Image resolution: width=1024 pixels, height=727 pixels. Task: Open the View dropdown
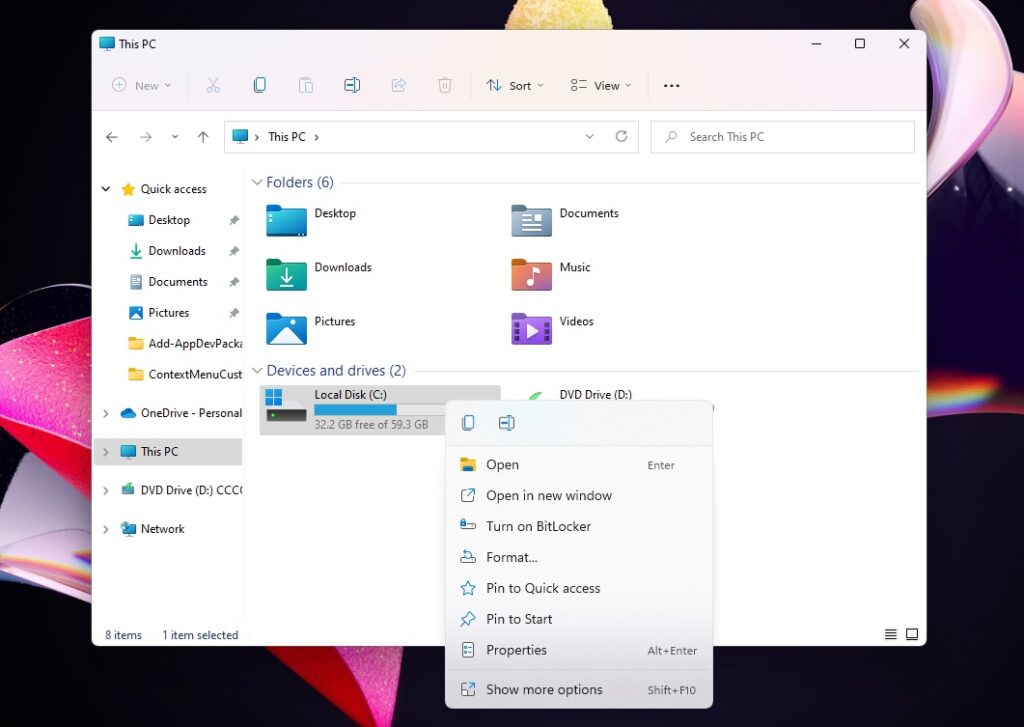(599, 85)
